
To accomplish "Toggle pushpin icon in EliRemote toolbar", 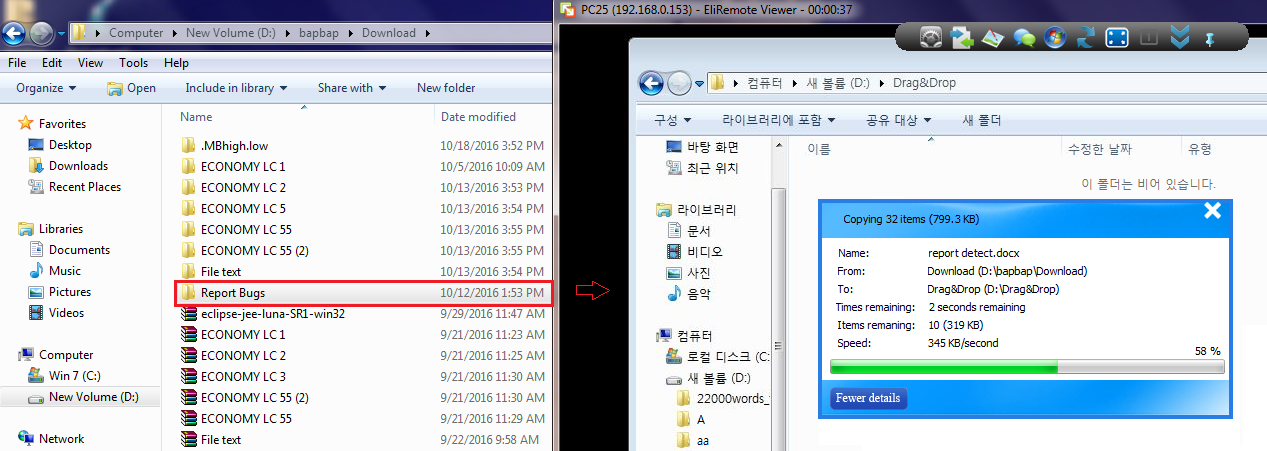I will [1210, 38].
